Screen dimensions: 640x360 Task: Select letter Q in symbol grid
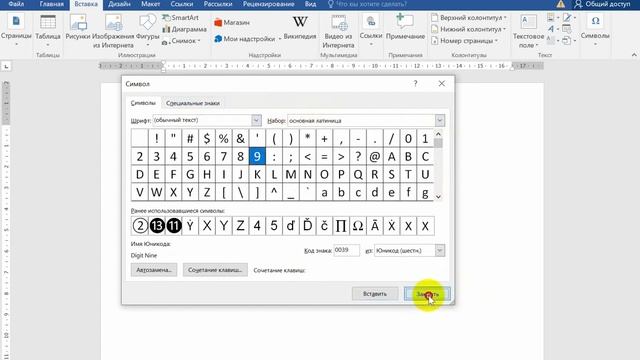click(358, 174)
